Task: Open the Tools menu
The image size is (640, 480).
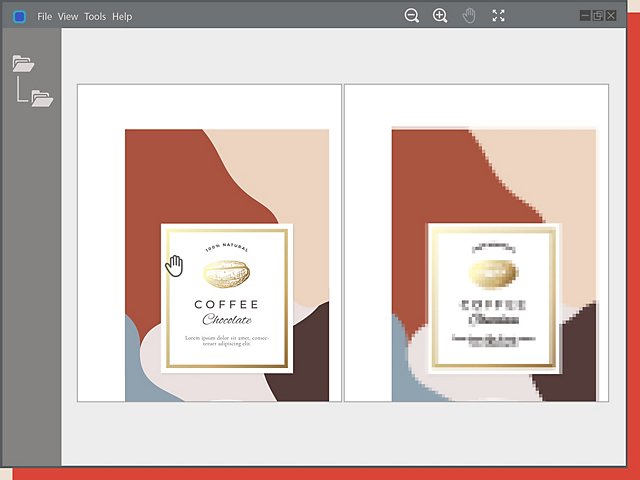Action: coord(95,17)
